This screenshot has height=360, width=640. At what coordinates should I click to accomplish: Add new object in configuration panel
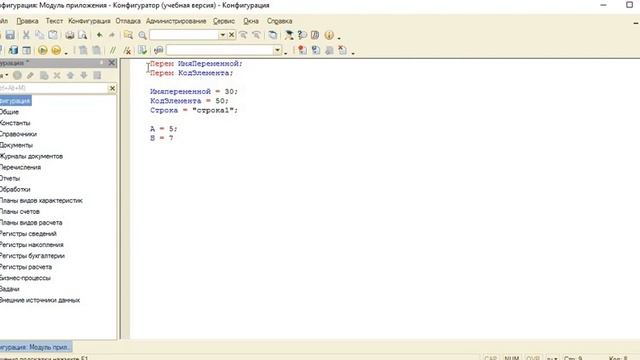(x=17, y=76)
